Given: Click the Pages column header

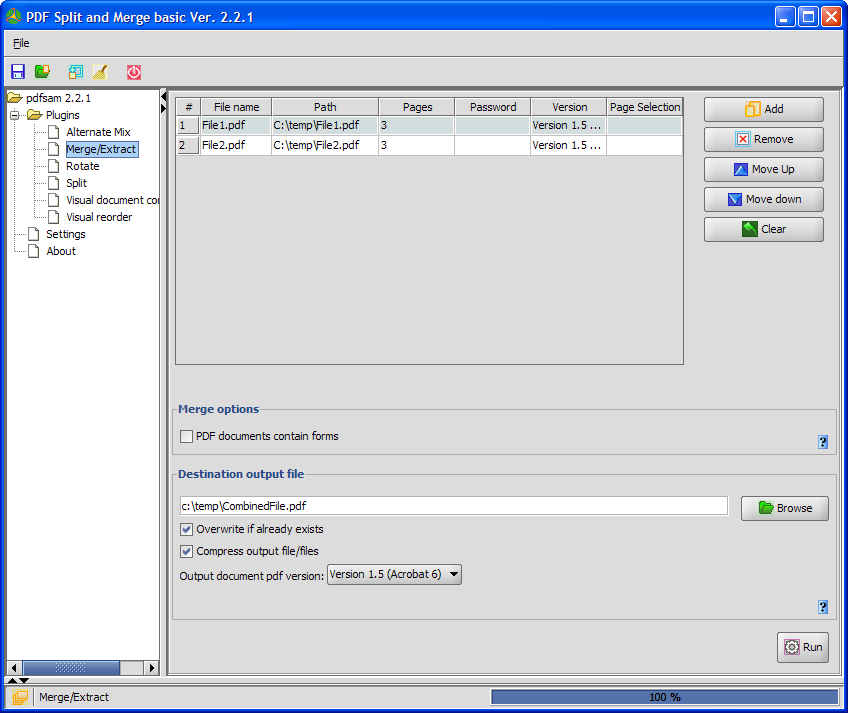Looking at the screenshot, I should (x=417, y=107).
